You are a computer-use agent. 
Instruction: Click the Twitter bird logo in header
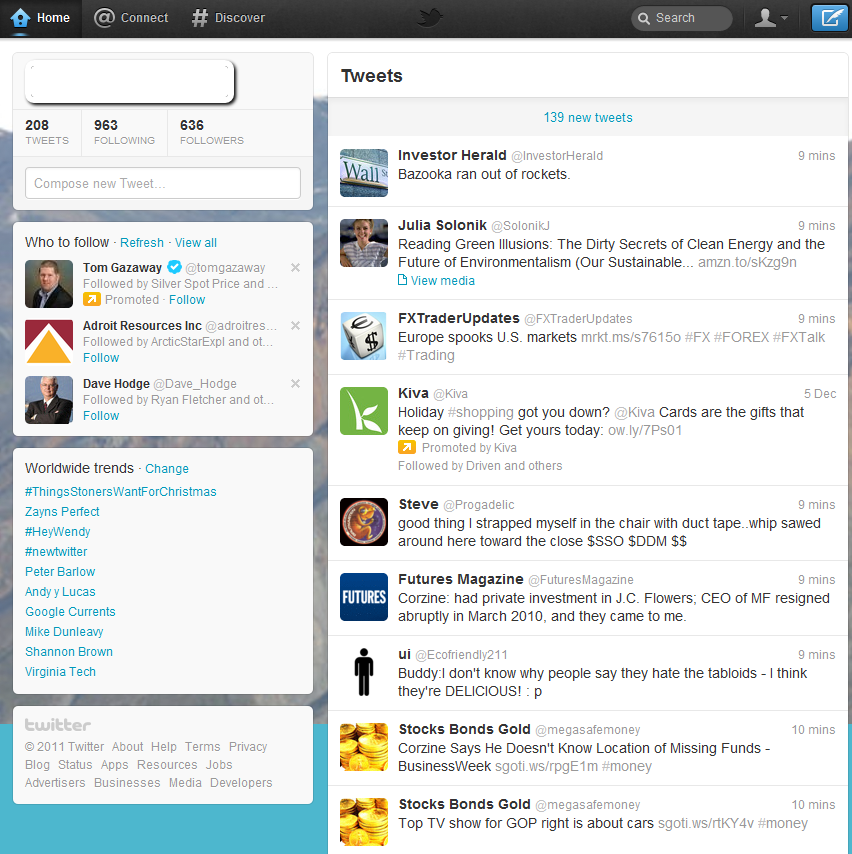click(x=429, y=18)
